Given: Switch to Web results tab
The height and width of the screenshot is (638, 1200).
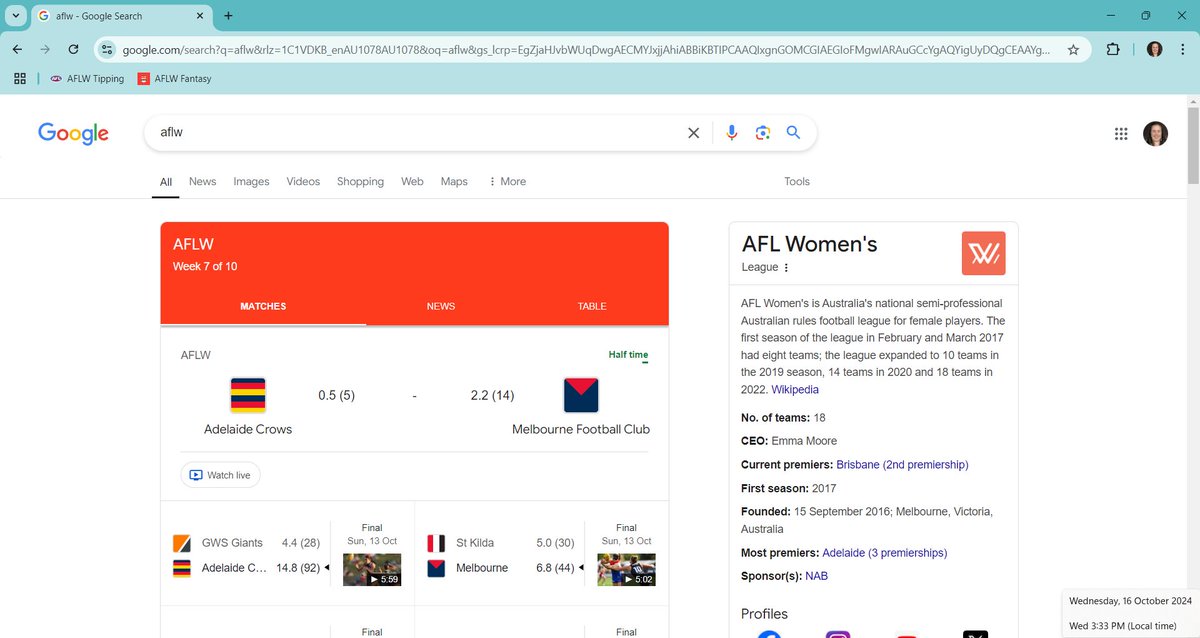Looking at the screenshot, I should [412, 182].
